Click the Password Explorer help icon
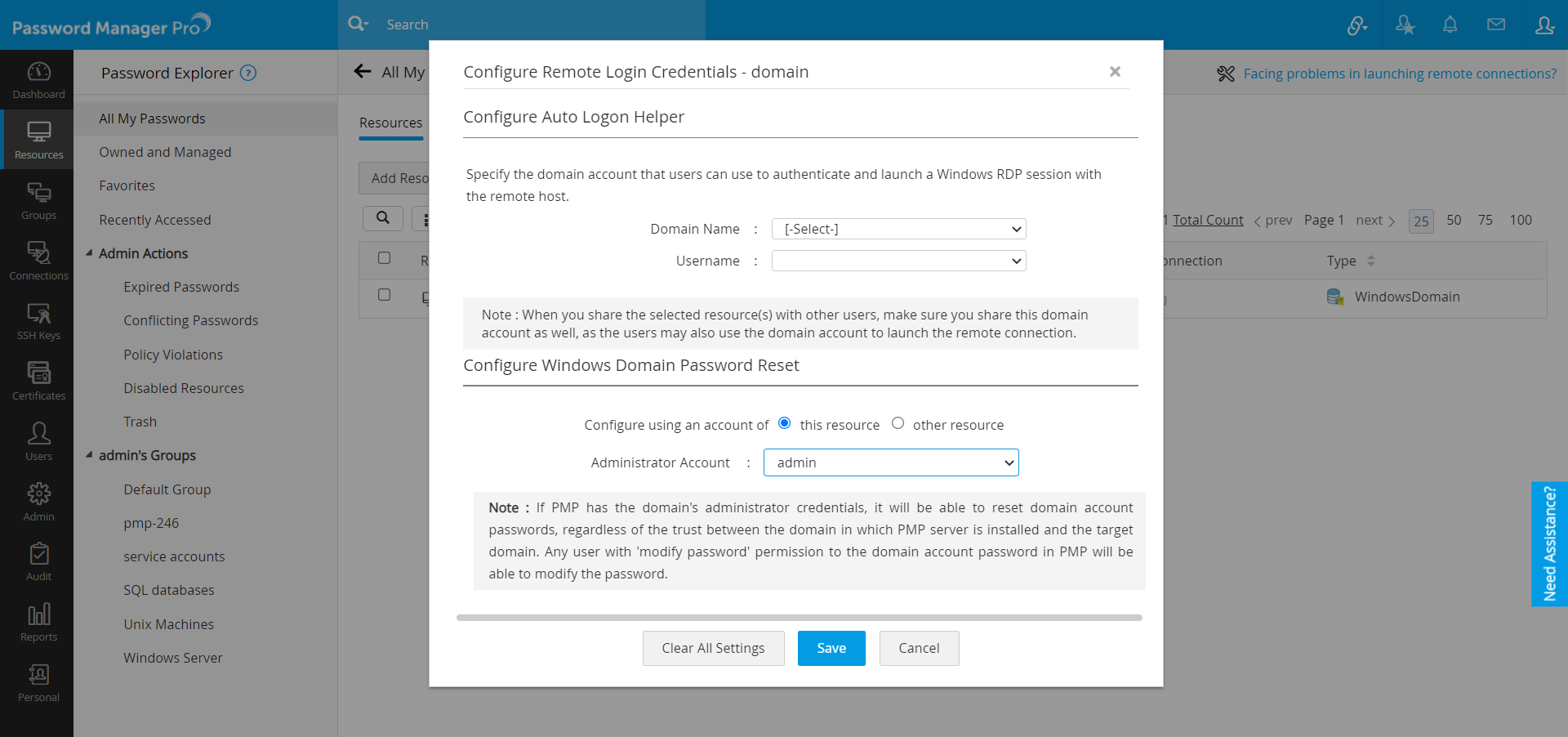The height and width of the screenshot is (737, 1568). point(248,73)
